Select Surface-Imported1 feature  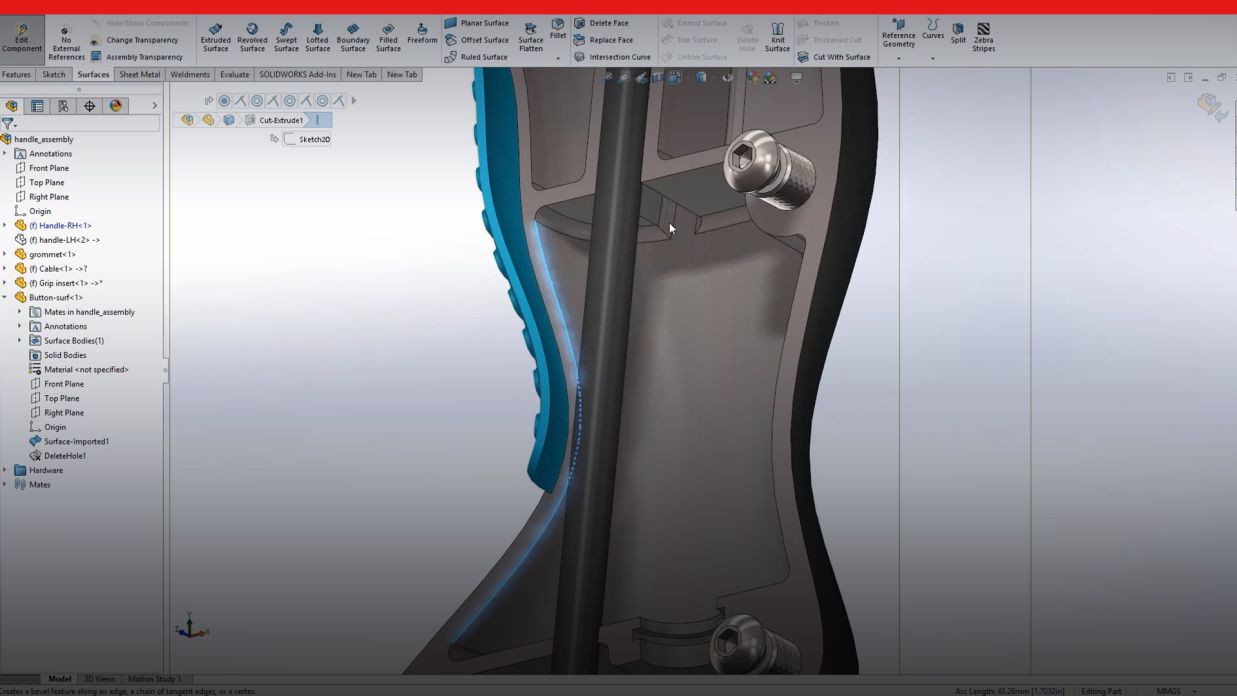pyautogui.click(x=69, y=441)
